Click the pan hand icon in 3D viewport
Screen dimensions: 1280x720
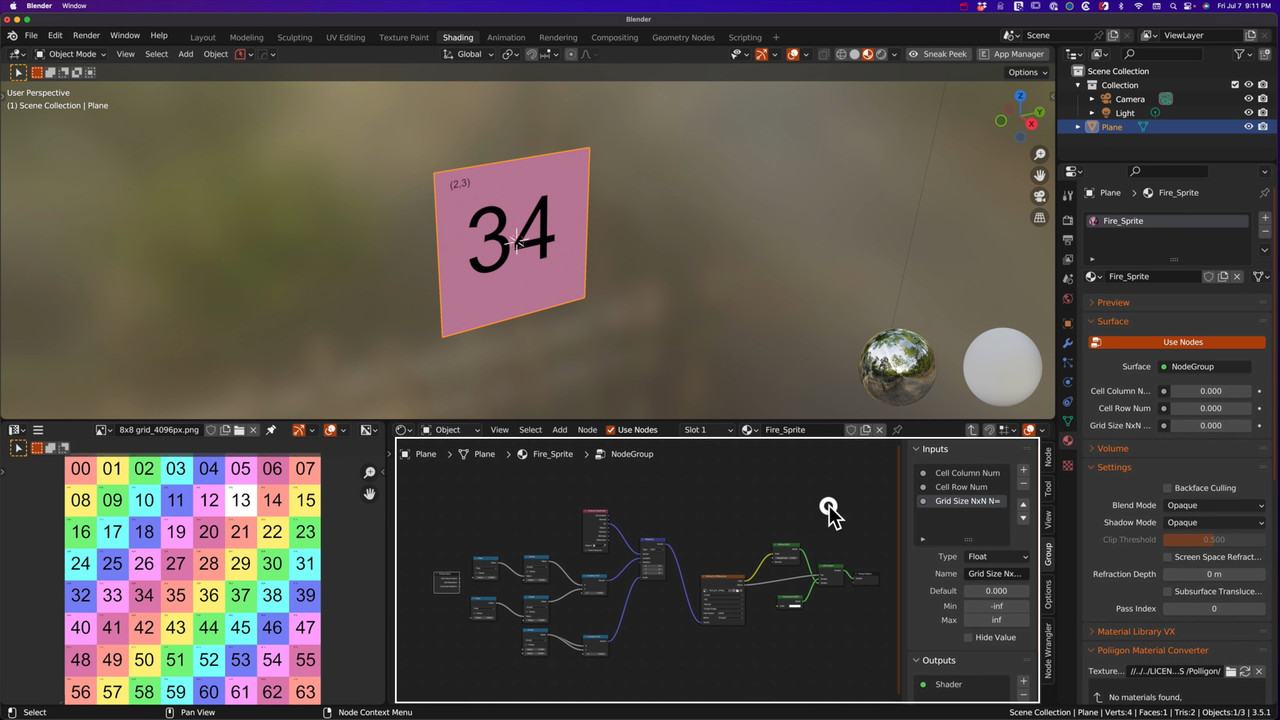[1040, 175]
